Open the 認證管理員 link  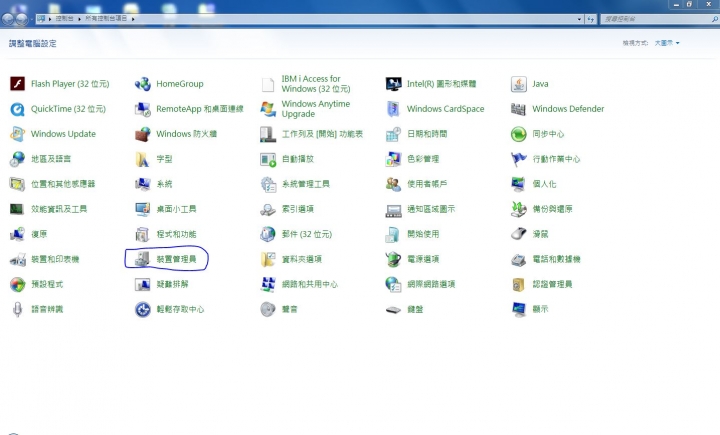552,284
